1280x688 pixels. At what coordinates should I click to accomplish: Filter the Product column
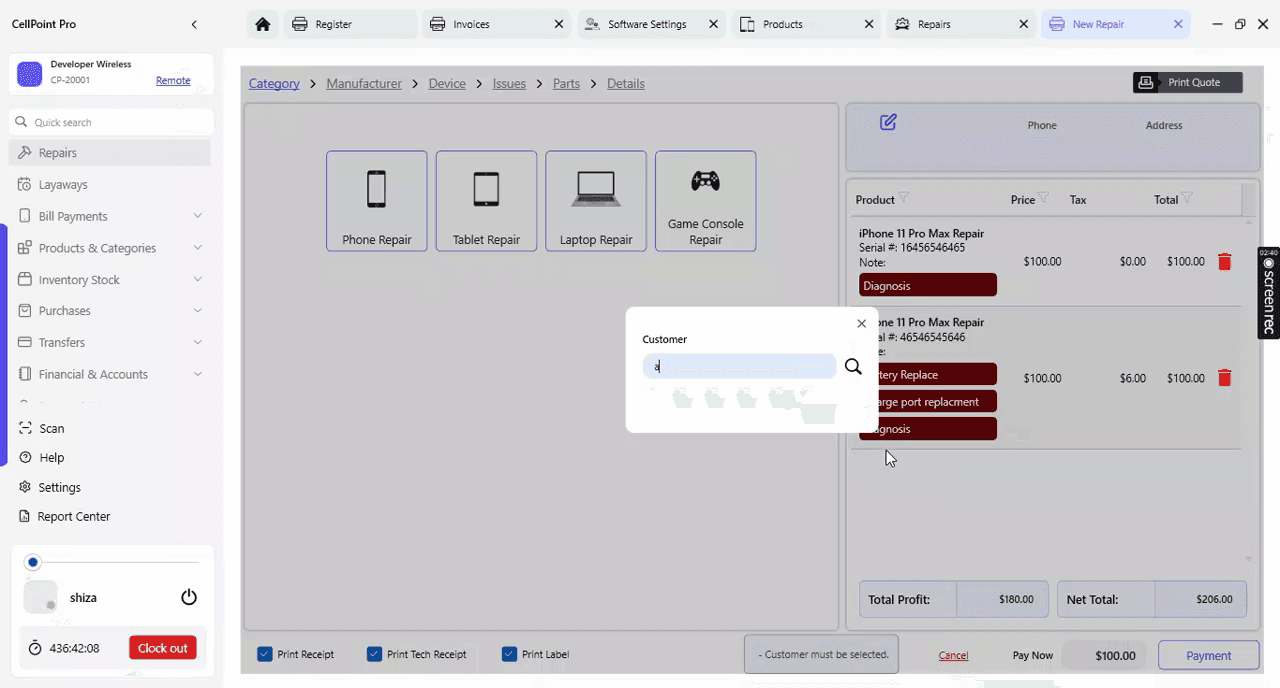pyautogui.click(x=904, y=198)
